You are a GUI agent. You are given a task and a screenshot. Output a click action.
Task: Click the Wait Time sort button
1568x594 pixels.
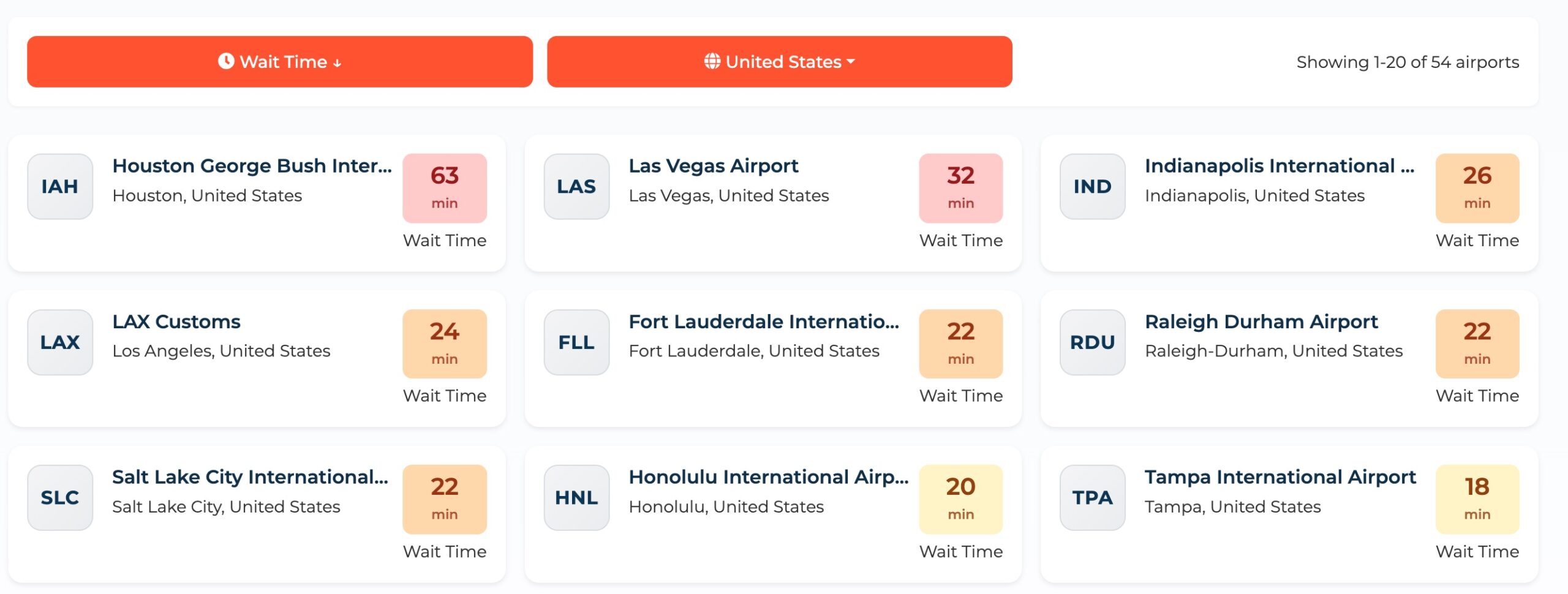[279, 61]
